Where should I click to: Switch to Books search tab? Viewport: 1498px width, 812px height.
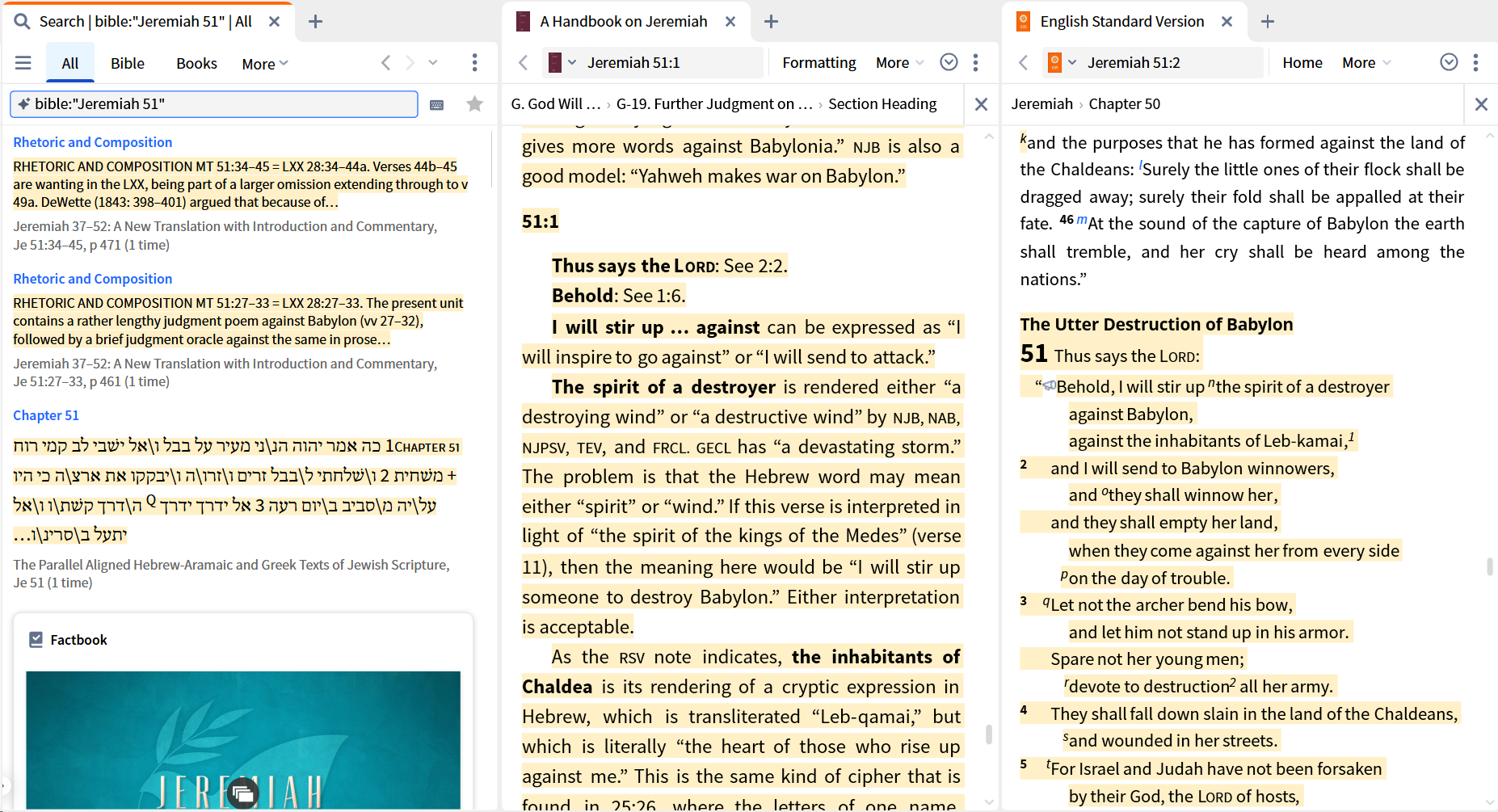pyautogui.click(x=197, y=63)
